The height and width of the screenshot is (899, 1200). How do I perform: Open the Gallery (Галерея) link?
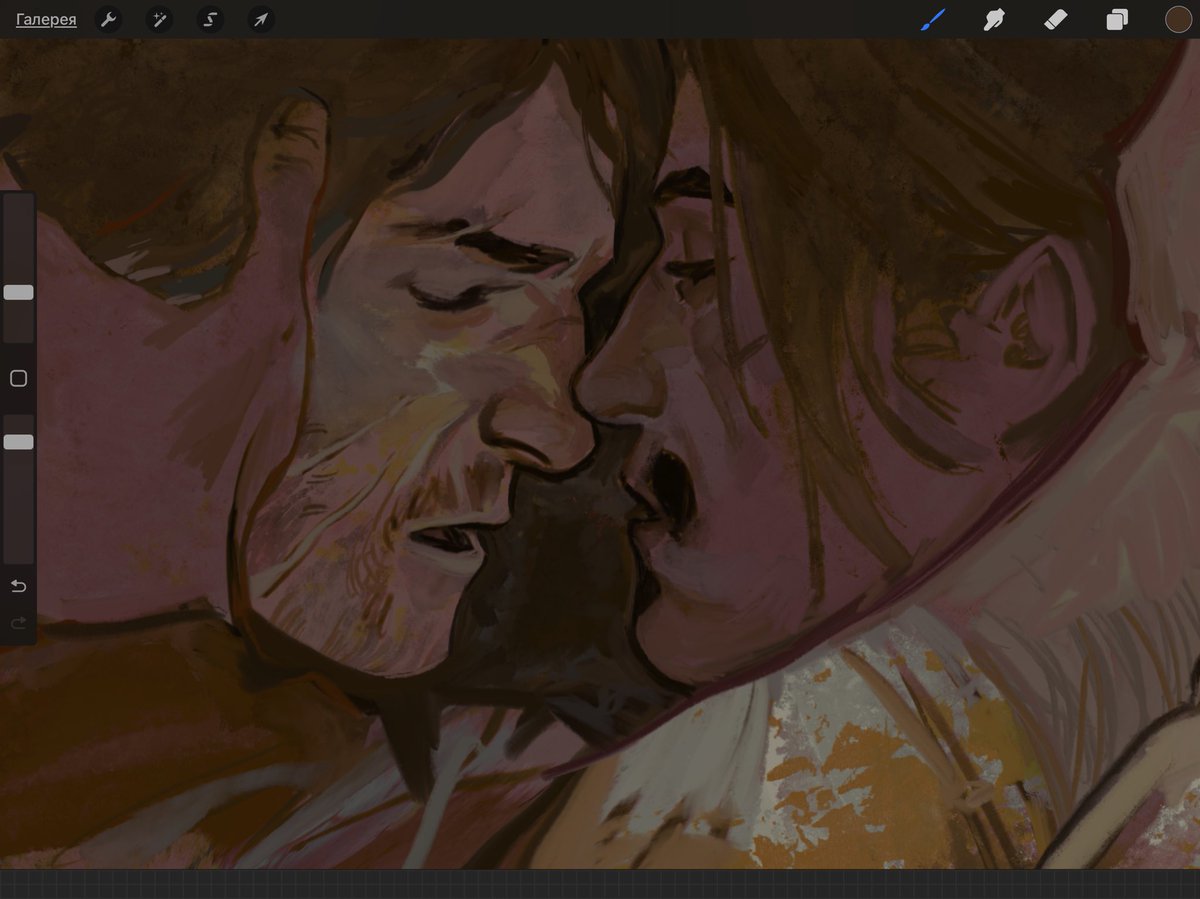click(46, 19)
